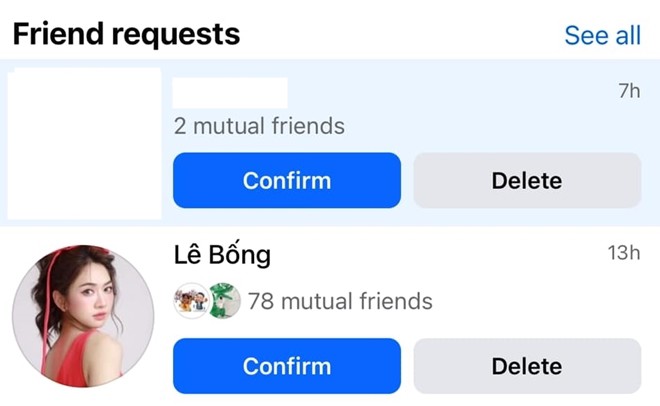Click the first small mutual friend avatar
Screen dimensions: 660x406
click(x=191, y=301)
